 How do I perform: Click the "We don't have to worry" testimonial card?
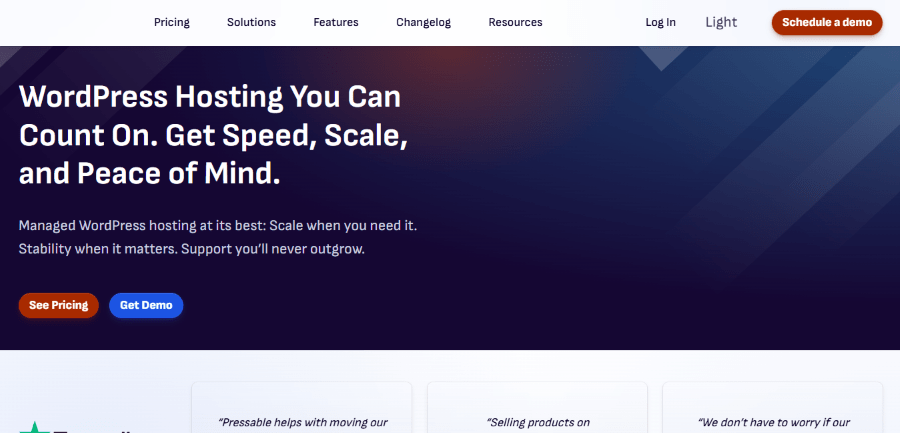pos(773,408)
